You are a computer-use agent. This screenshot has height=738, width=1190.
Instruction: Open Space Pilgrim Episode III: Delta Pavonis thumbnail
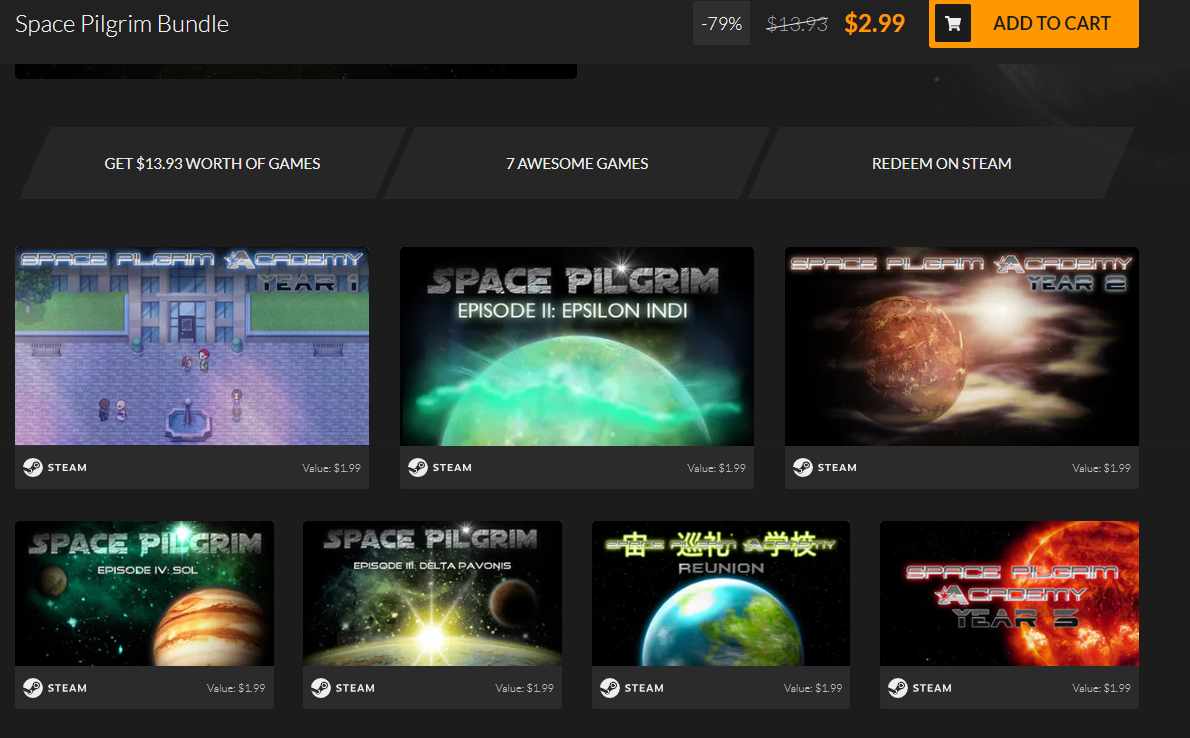tap(433, 594)
